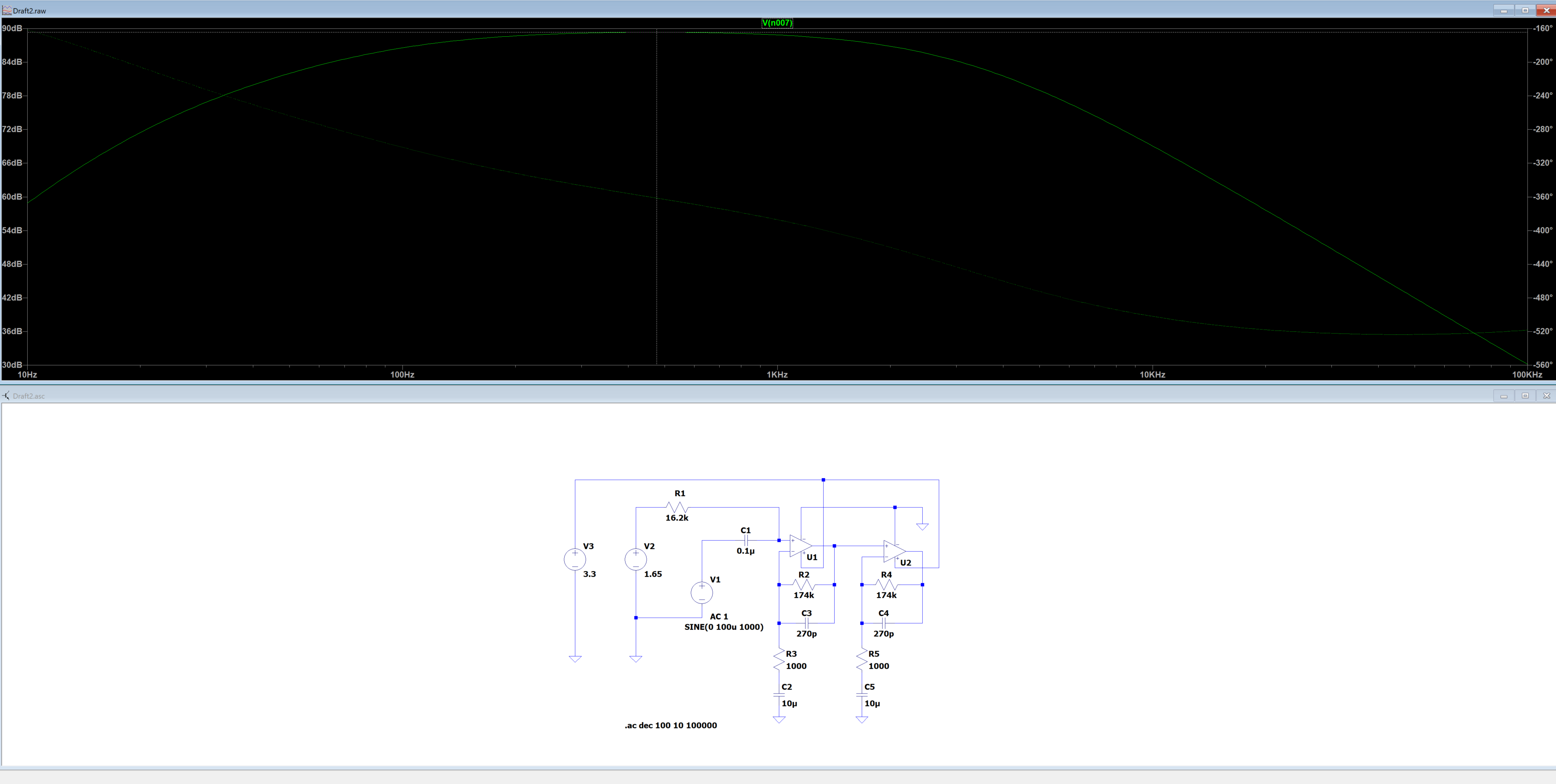The image size is (1556, 784).
Task: Click the left dB axis to open axis settings
Action: [x=13, y=196]
